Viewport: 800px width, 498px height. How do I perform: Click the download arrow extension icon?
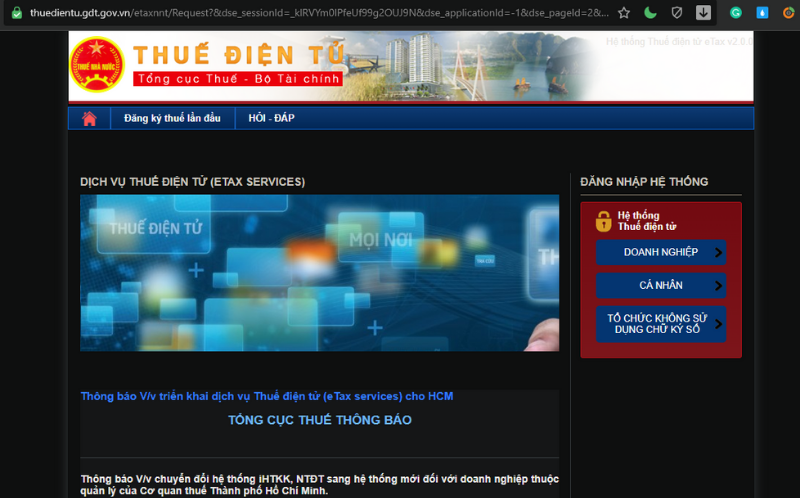pos(703,13)
